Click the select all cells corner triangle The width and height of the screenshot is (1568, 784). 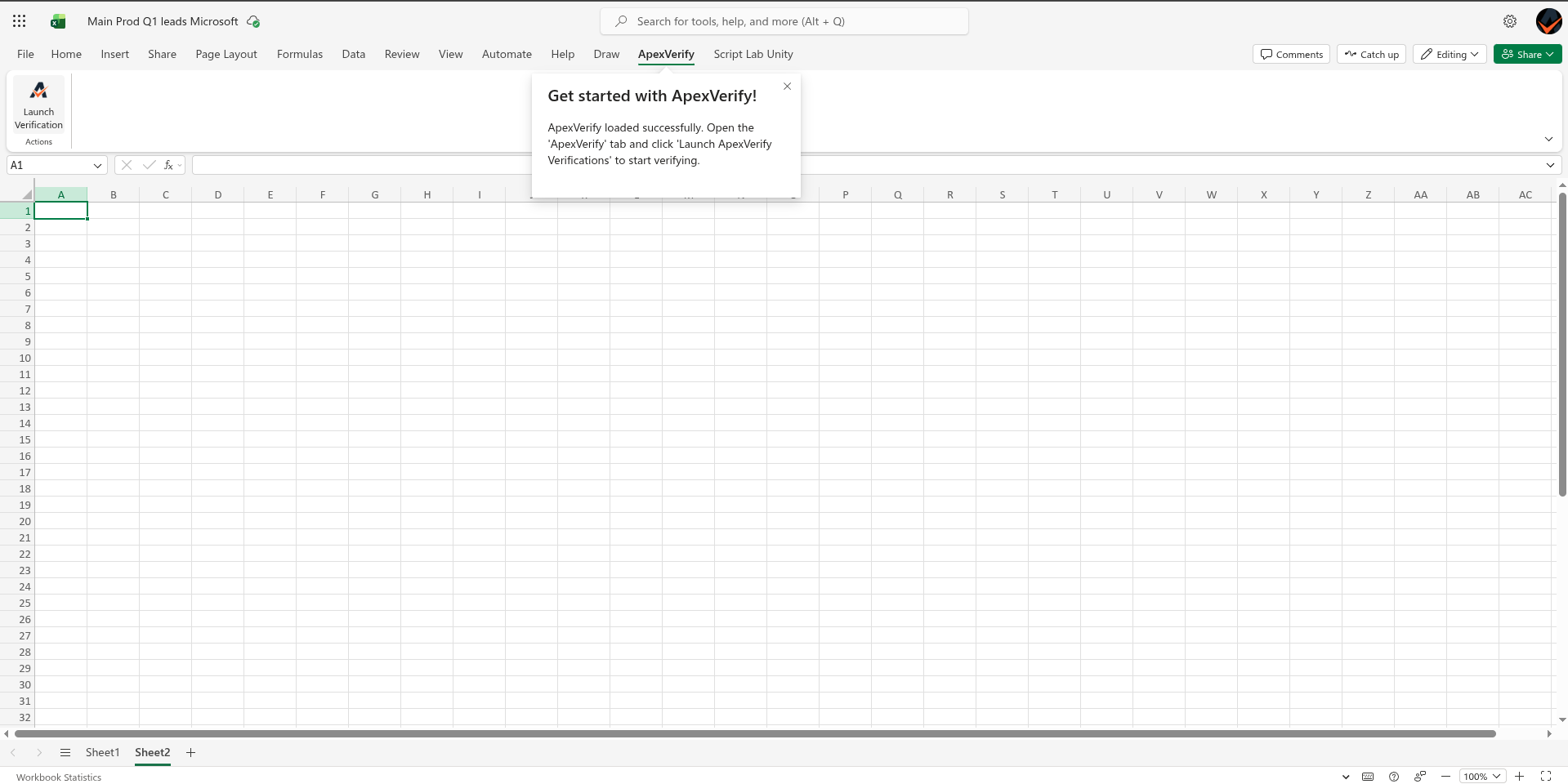[26, 194]
